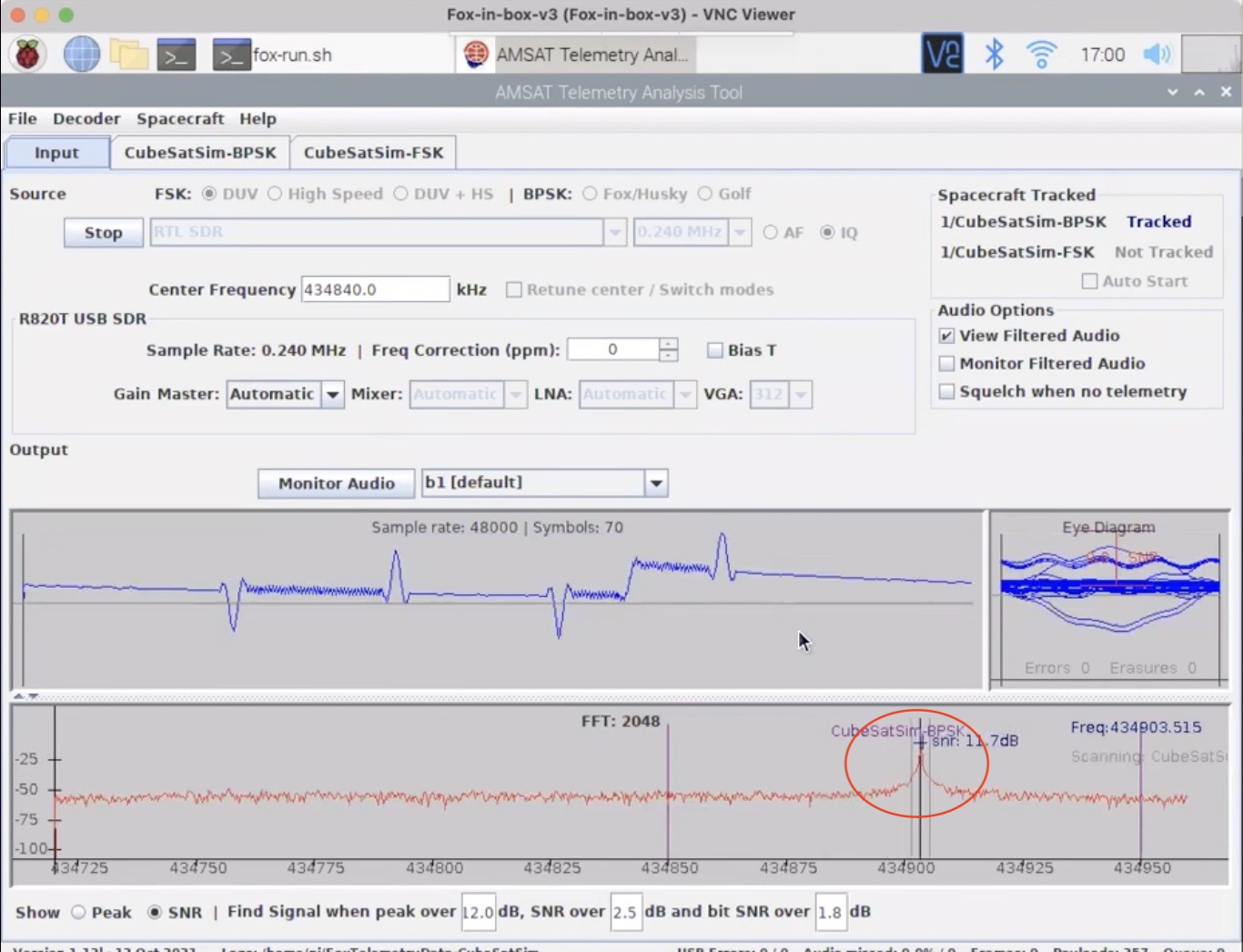This screenshot has height=952, width=1243.
Task: Open the Spacecraft menu
Action: click(x=180, y=118)
